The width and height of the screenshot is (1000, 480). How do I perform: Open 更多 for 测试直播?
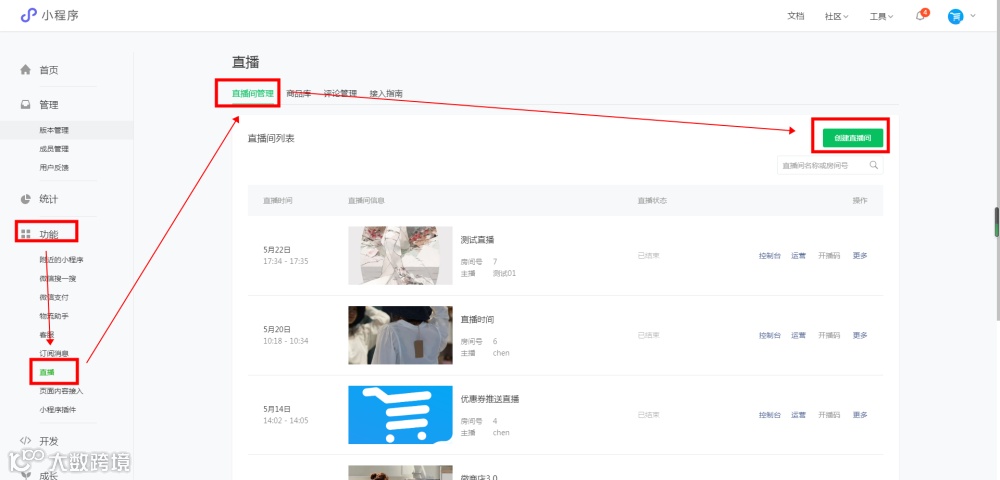coord(860,256)
